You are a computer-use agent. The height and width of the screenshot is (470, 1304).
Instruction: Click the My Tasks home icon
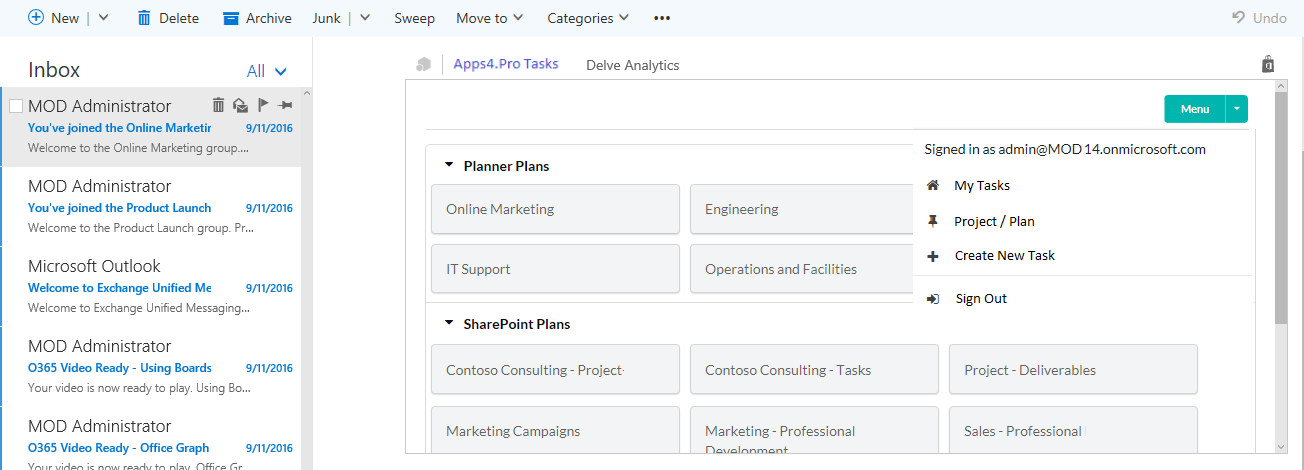pos(933,185)
